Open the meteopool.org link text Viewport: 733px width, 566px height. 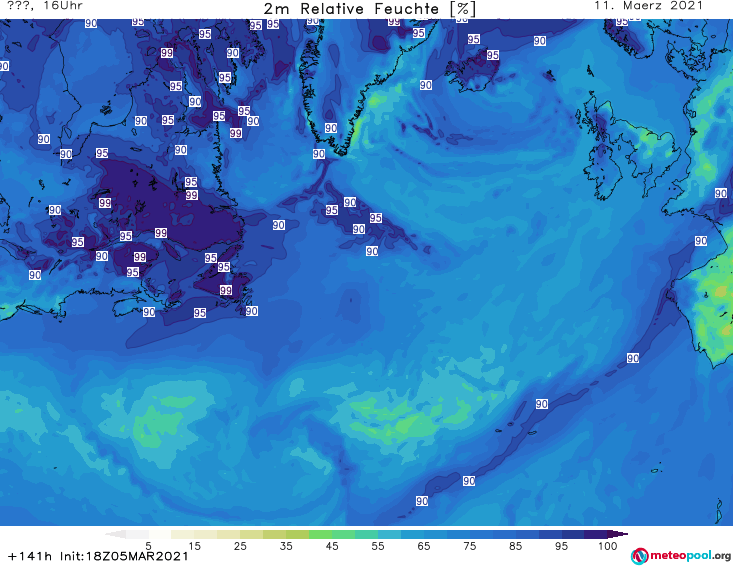pyautogui.click(x=690, y=556)
